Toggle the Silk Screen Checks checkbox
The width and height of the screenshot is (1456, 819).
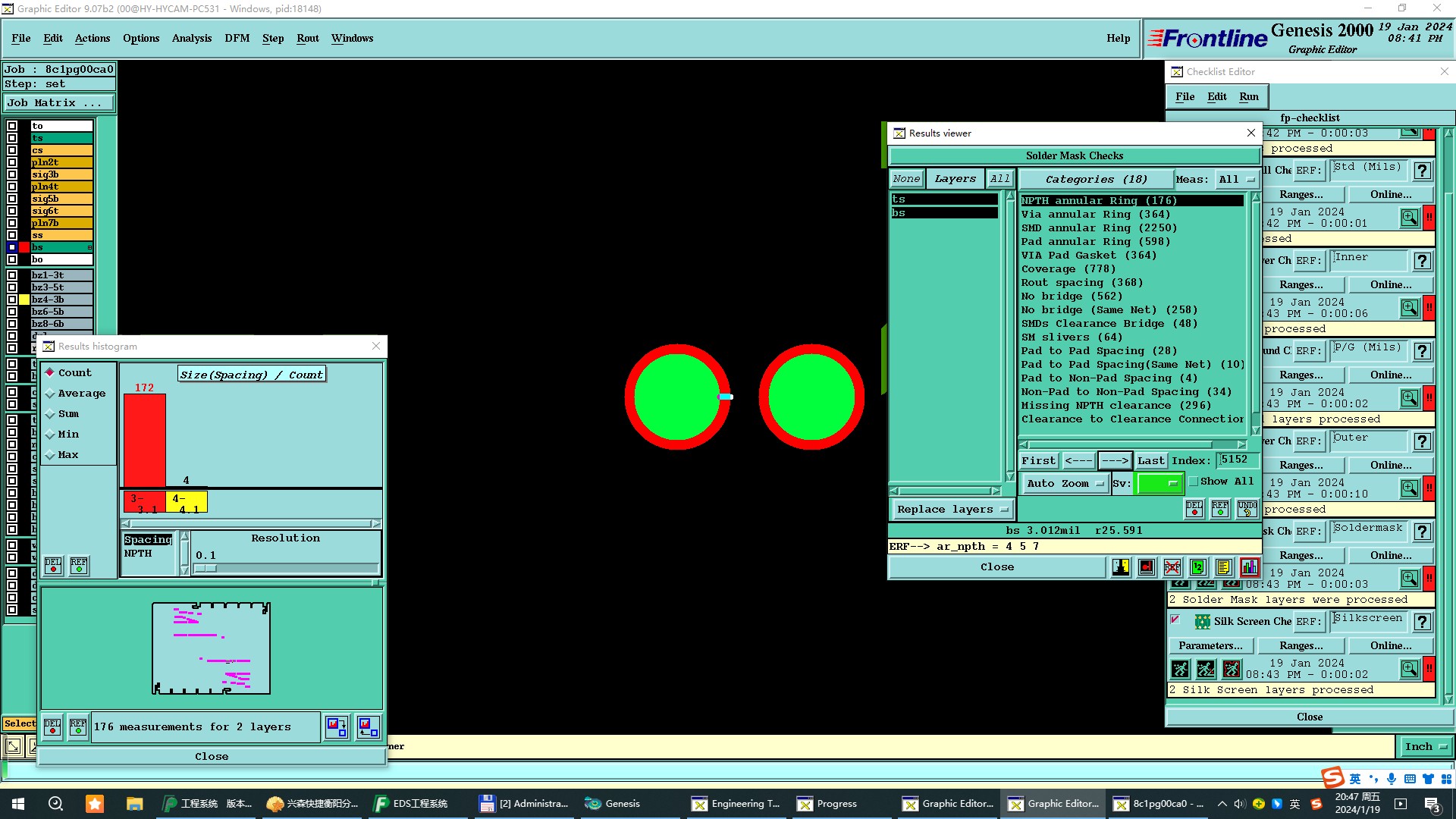pyautogui.click(x=1175, y=620)
